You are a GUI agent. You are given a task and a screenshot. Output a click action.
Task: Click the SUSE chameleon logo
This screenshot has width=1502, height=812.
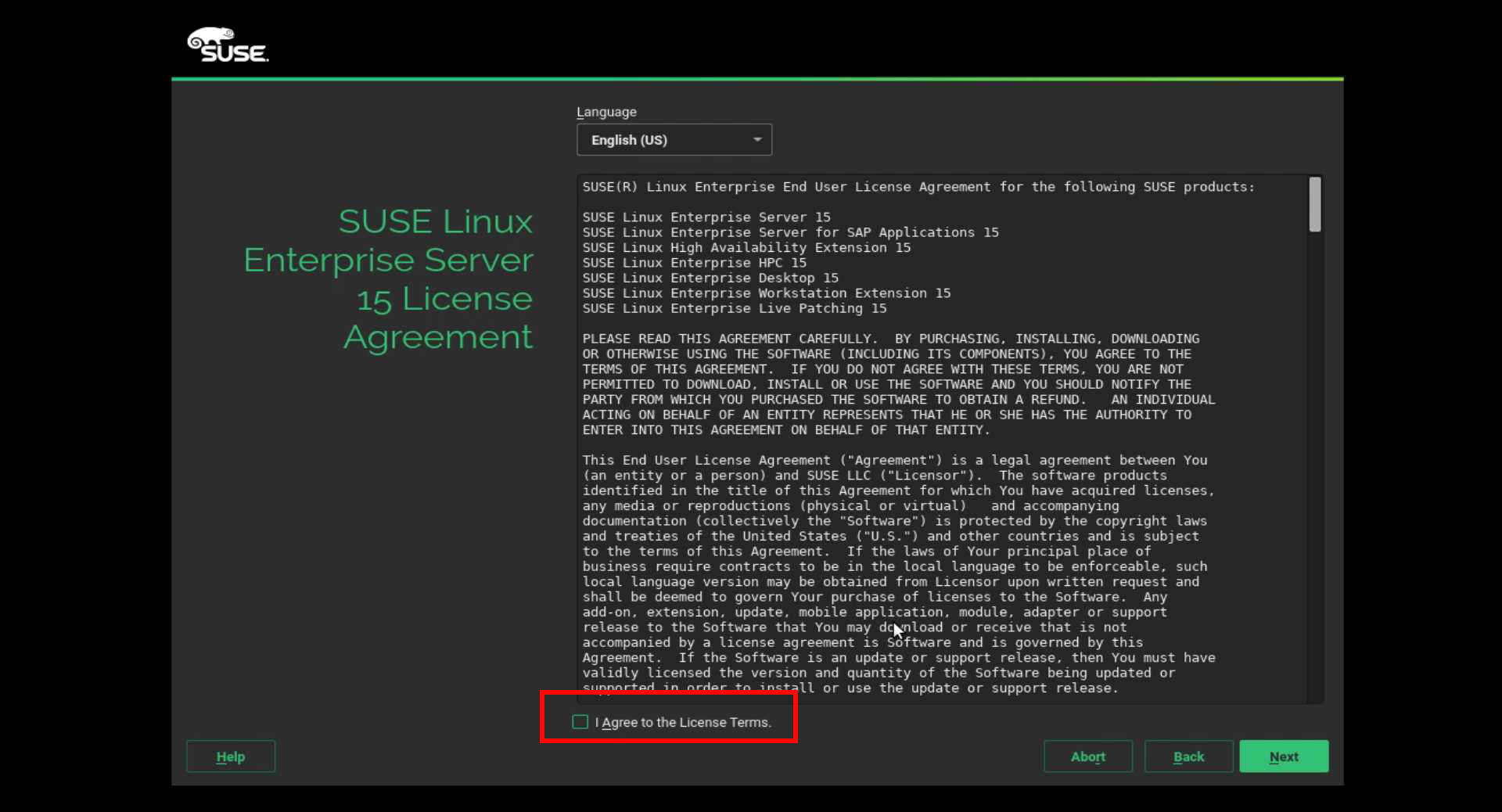tap(228, 45)
